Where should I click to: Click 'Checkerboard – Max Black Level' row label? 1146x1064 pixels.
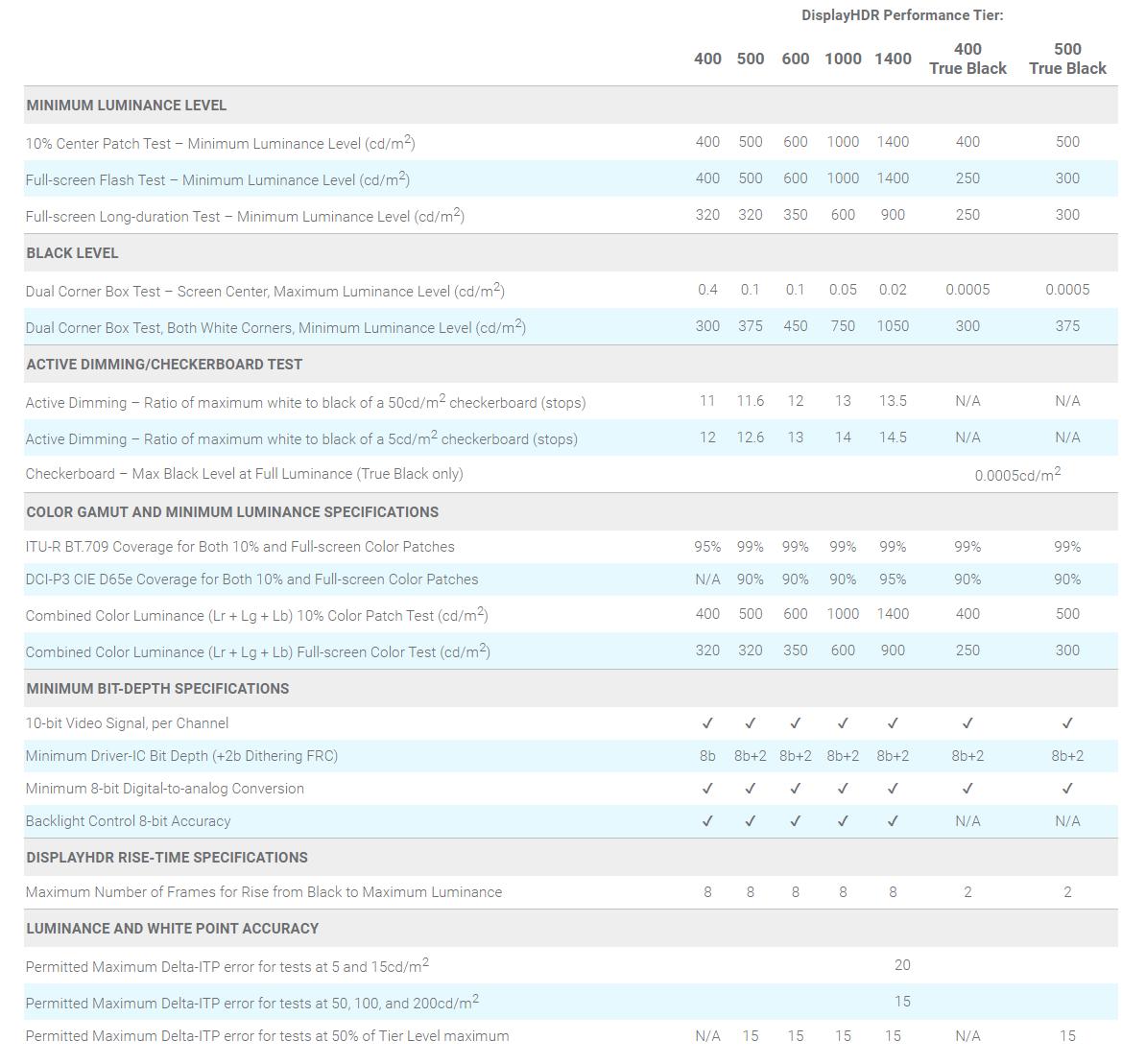pos(244,474)
